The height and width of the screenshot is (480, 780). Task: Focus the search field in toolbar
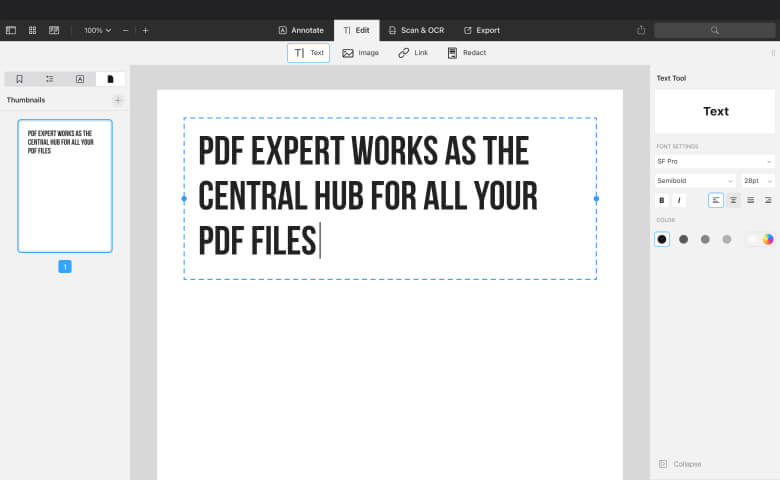[714, 30]
